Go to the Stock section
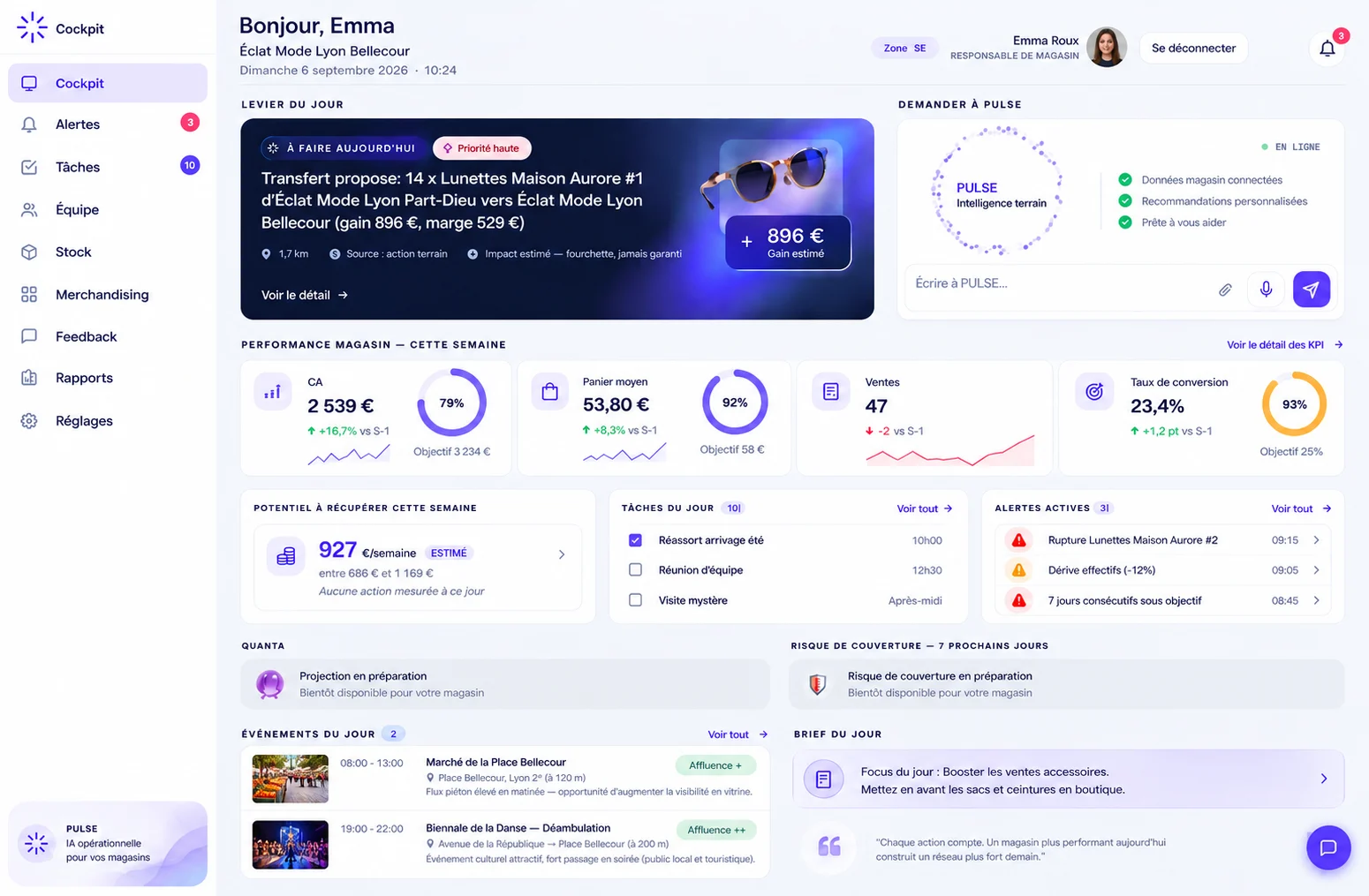 point(108,252)
